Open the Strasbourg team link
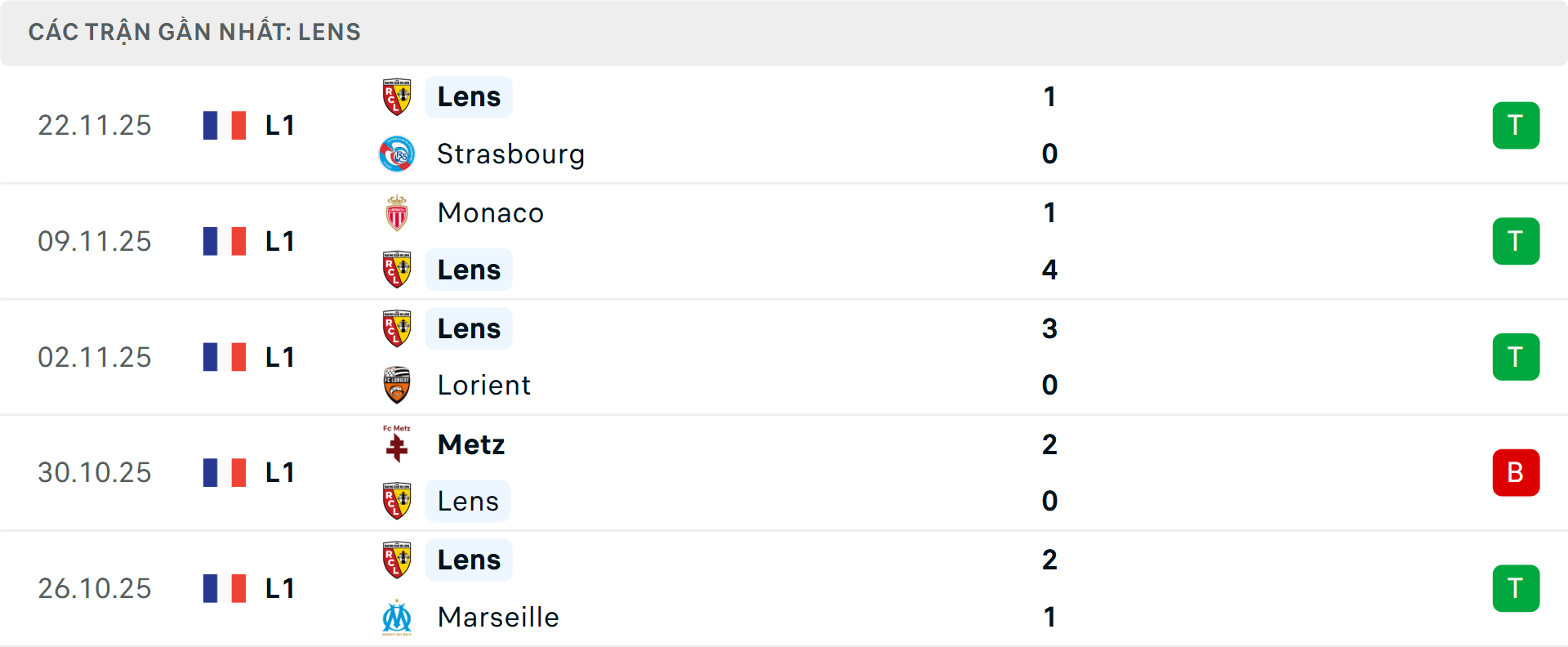This screenshot has width=1568, height=647. tap(510, 154)
